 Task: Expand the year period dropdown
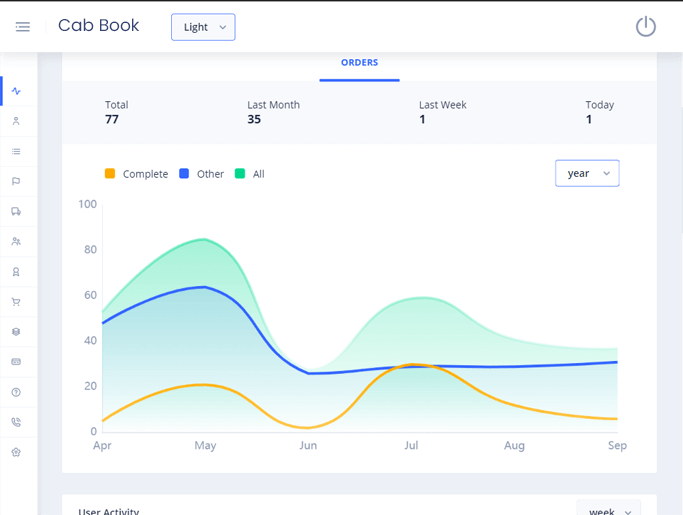point(587,173)
